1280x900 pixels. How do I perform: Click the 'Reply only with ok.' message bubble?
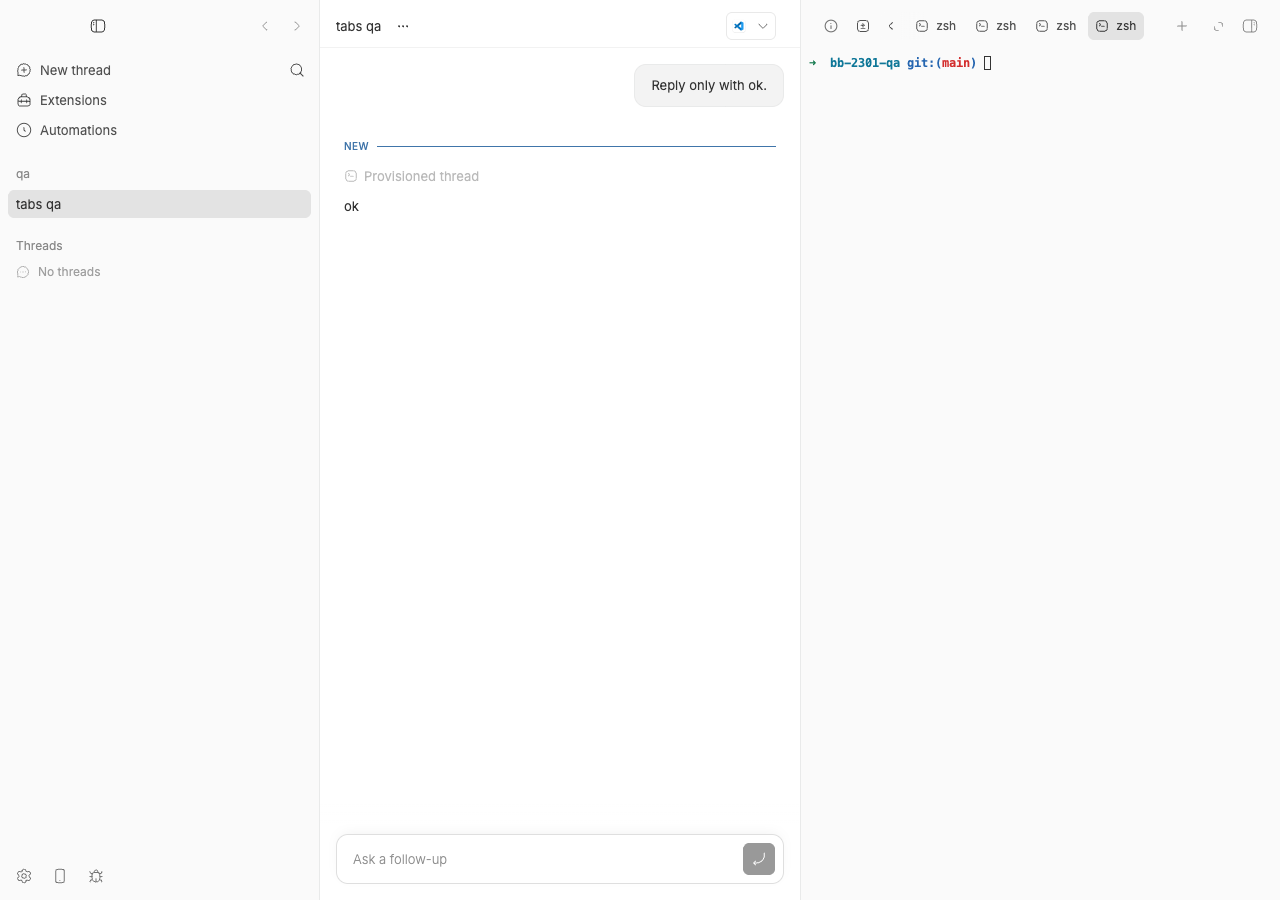point(709,86)
